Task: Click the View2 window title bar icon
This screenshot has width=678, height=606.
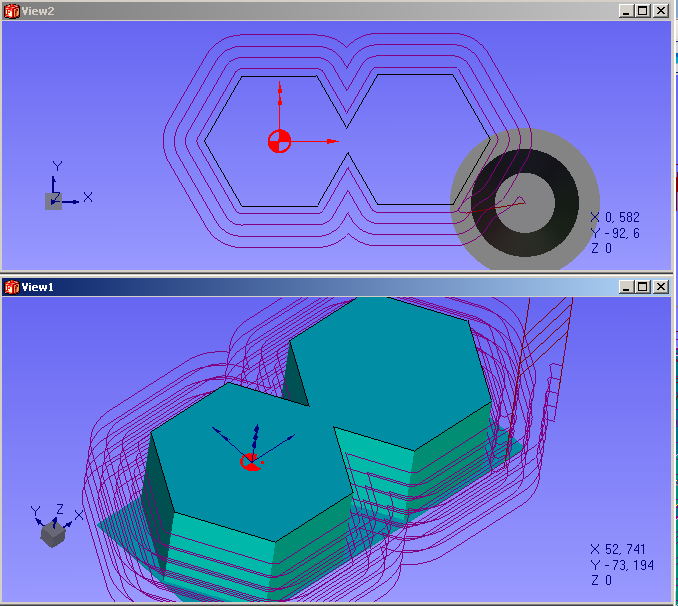Action: (x=11, y=10)
